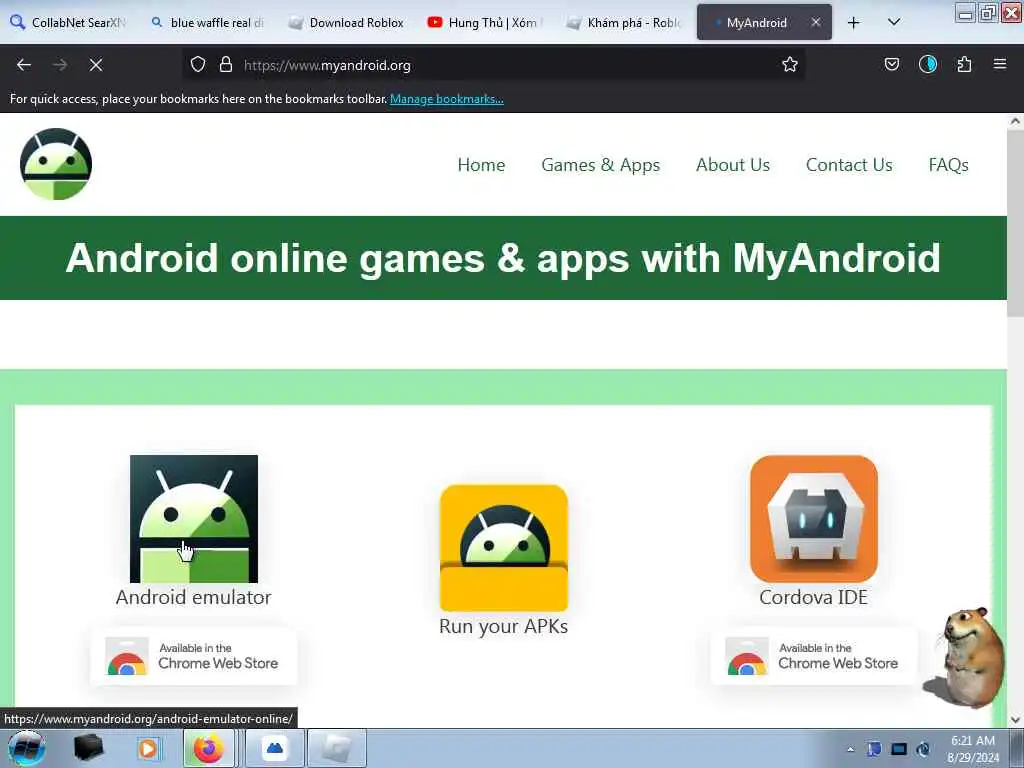Open the Home navigation link

481,165
